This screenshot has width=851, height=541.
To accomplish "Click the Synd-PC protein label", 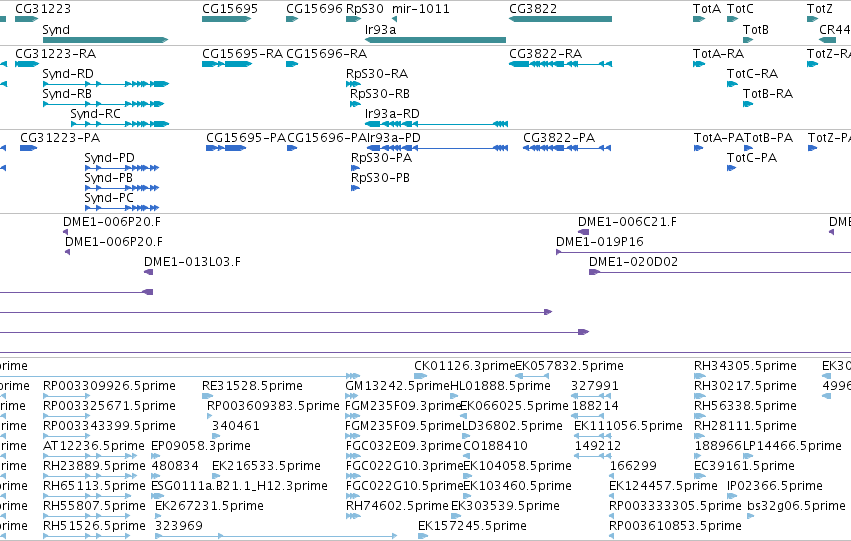I will (109, 198).
